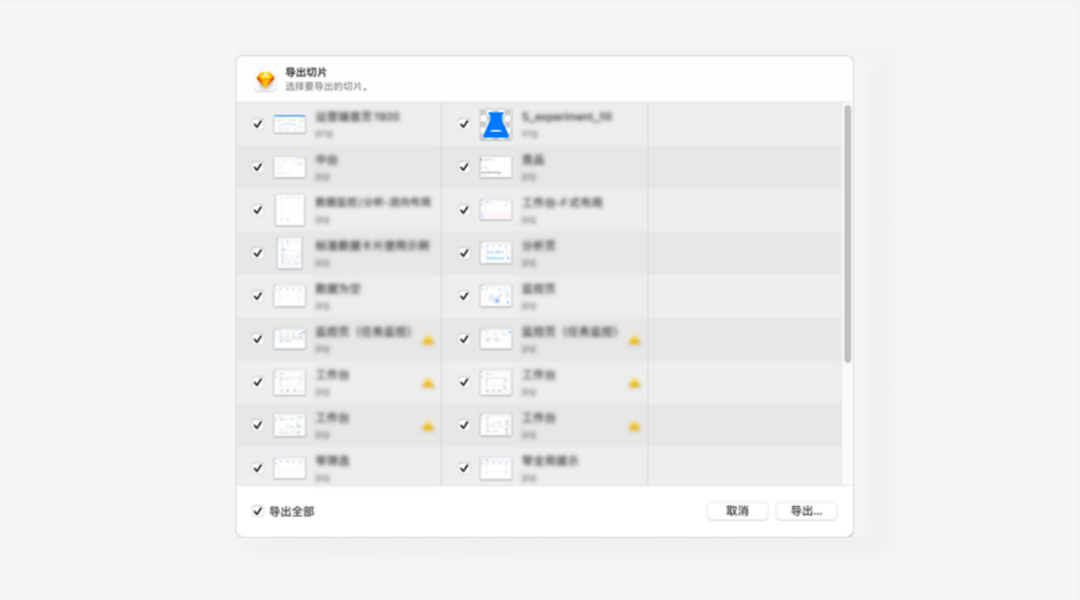Select the thumbnail of the 1920 slice
Screen dimensions: 1080x600
coord(289,125)
